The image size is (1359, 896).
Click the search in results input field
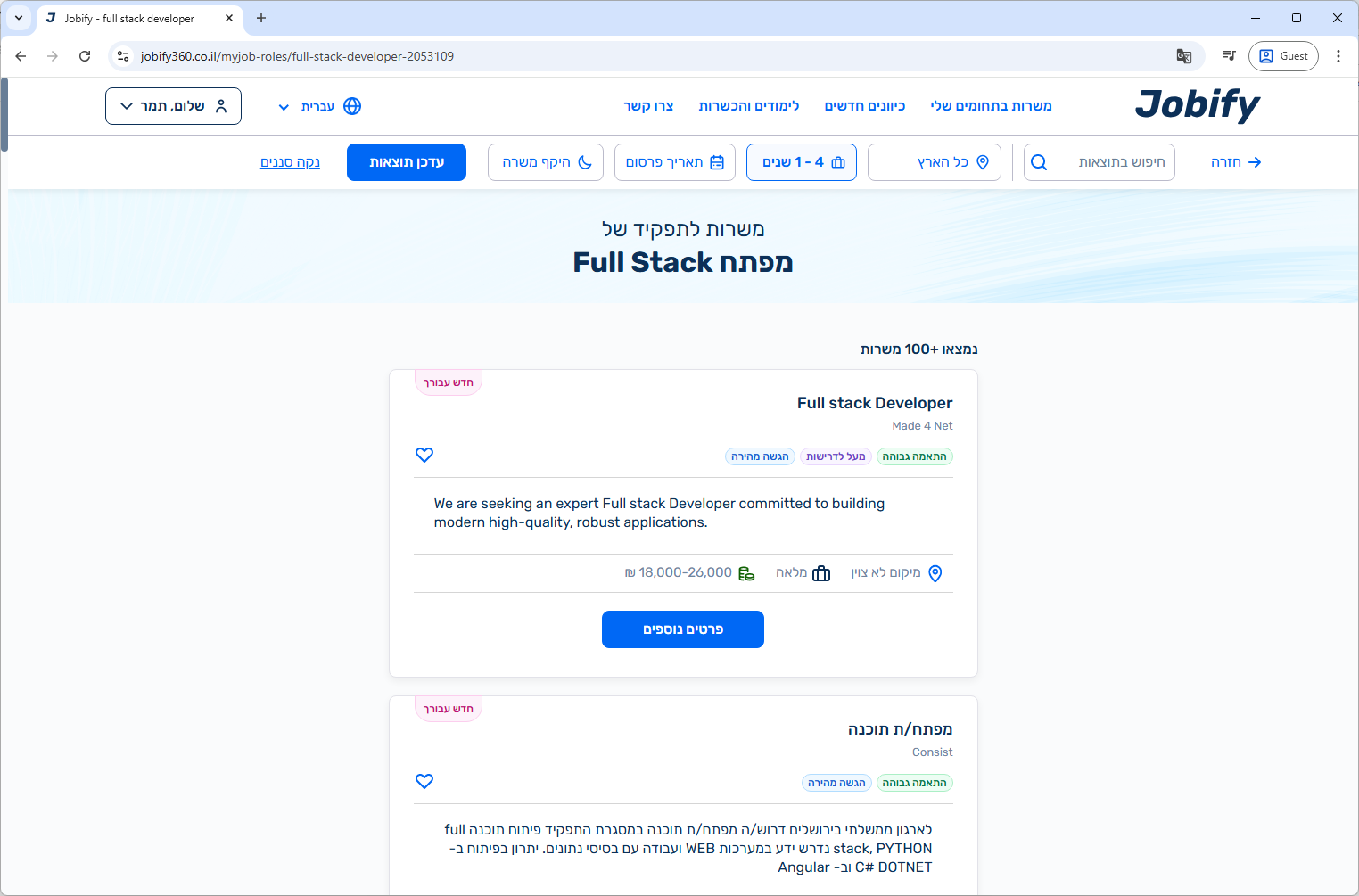1115,162
